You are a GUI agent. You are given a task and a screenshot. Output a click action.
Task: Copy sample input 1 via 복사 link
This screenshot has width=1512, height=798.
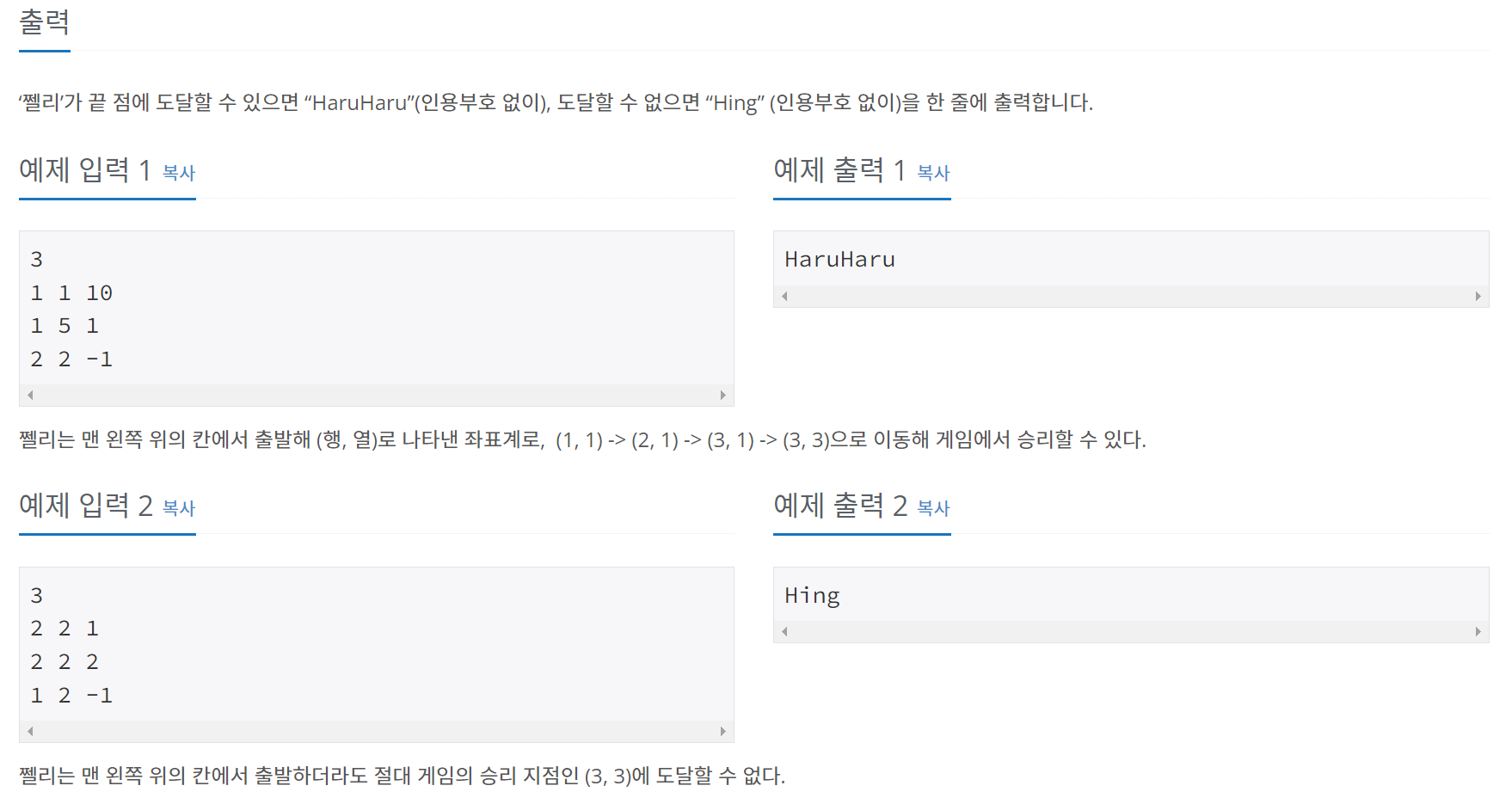coord(179,173)
